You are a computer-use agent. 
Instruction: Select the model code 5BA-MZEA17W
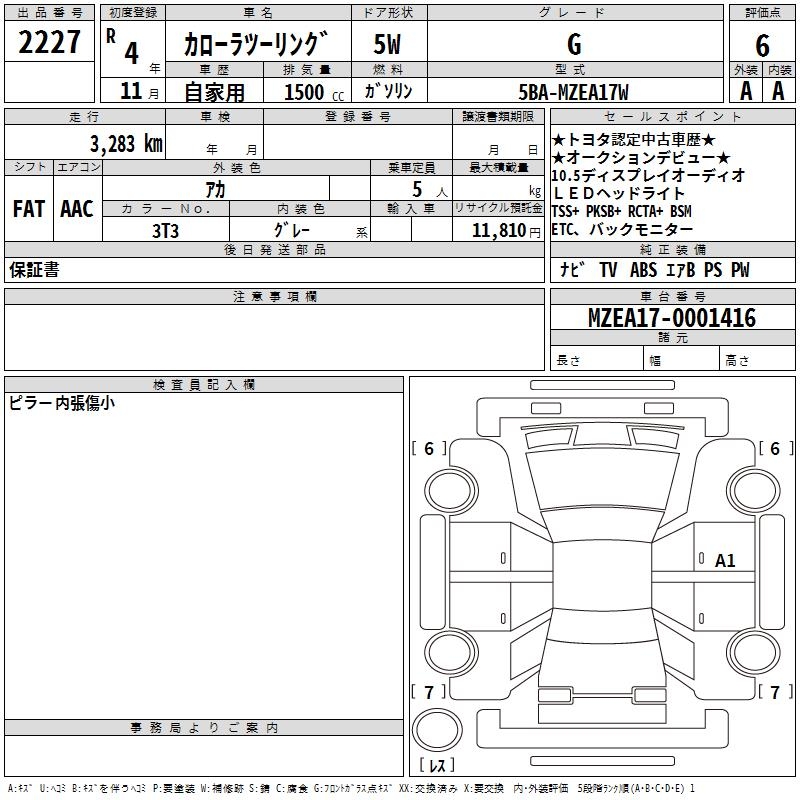click(573, 92)
